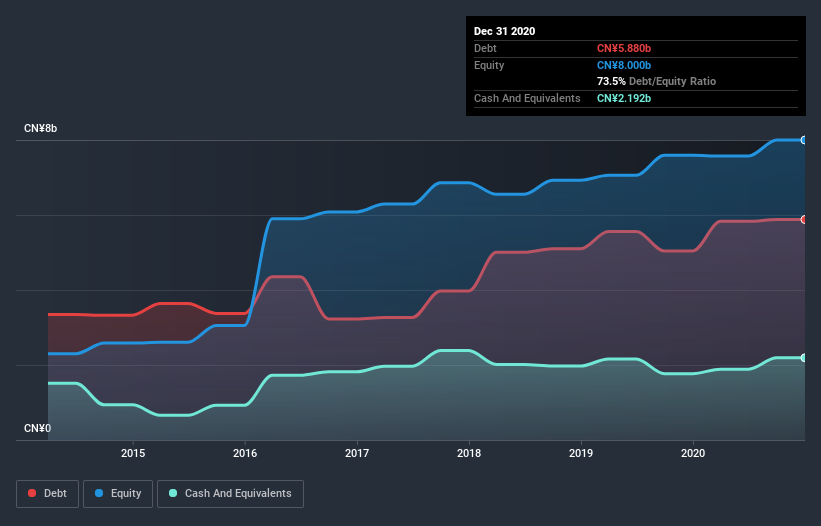Screen dimensions: 821x526
Task: Click the 2019 x-axis label
Action: pos(581,453)
